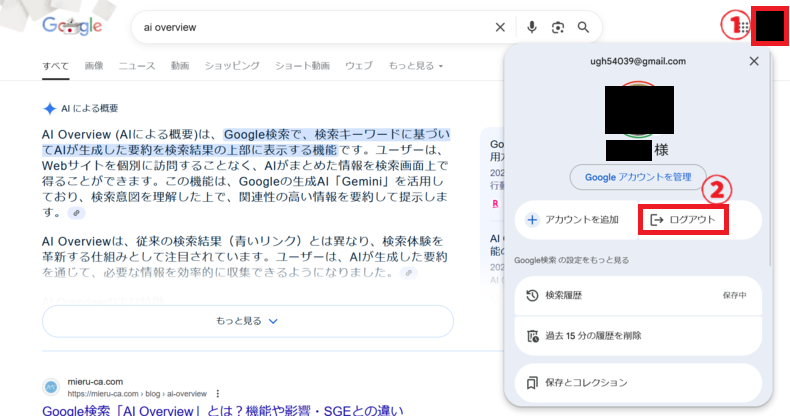
Task: Click アカウントを追加 button
Action: pyautogui.click(x=576, y=220)
